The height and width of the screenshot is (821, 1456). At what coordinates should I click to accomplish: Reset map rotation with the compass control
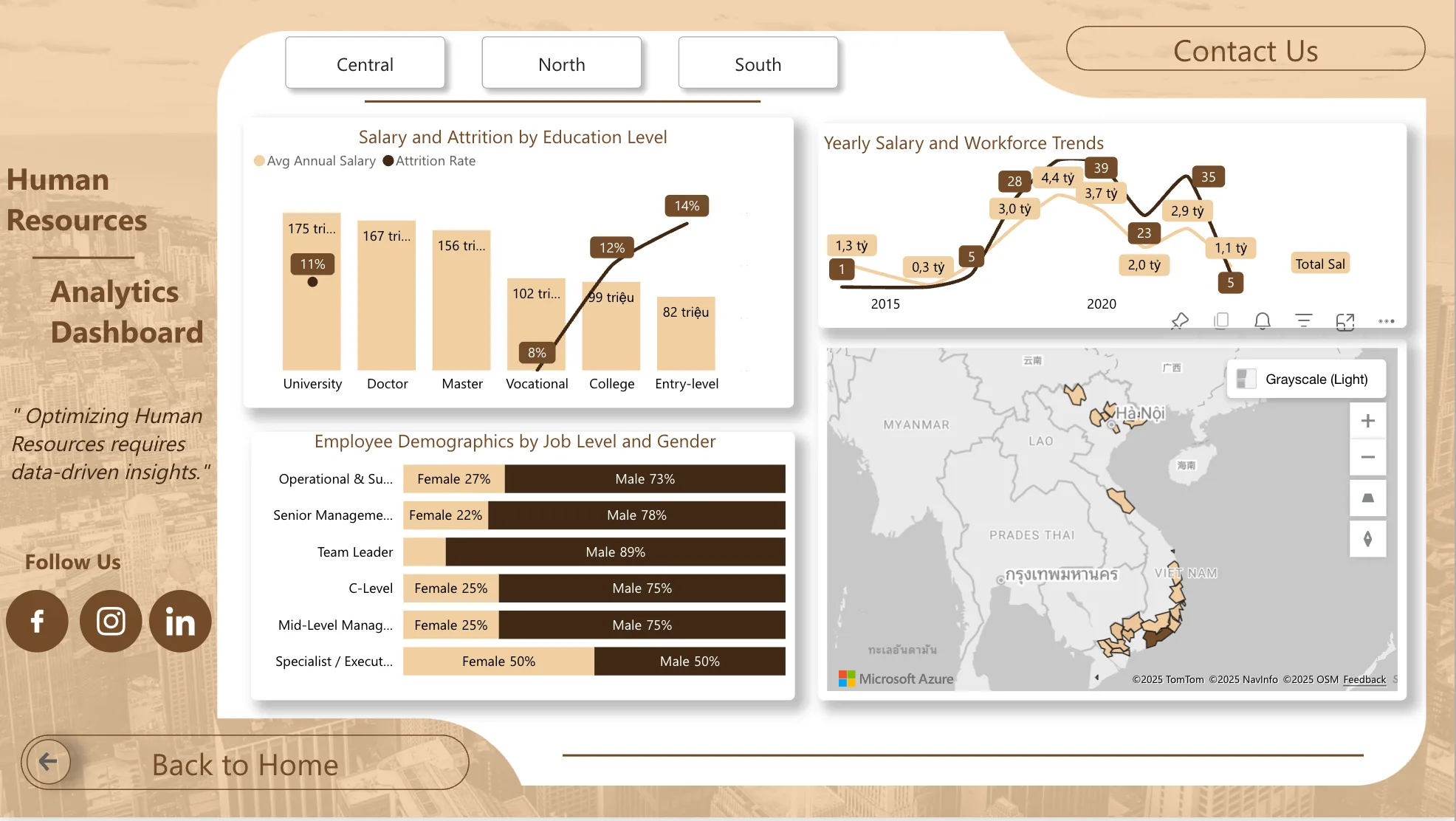[1367, 539]
